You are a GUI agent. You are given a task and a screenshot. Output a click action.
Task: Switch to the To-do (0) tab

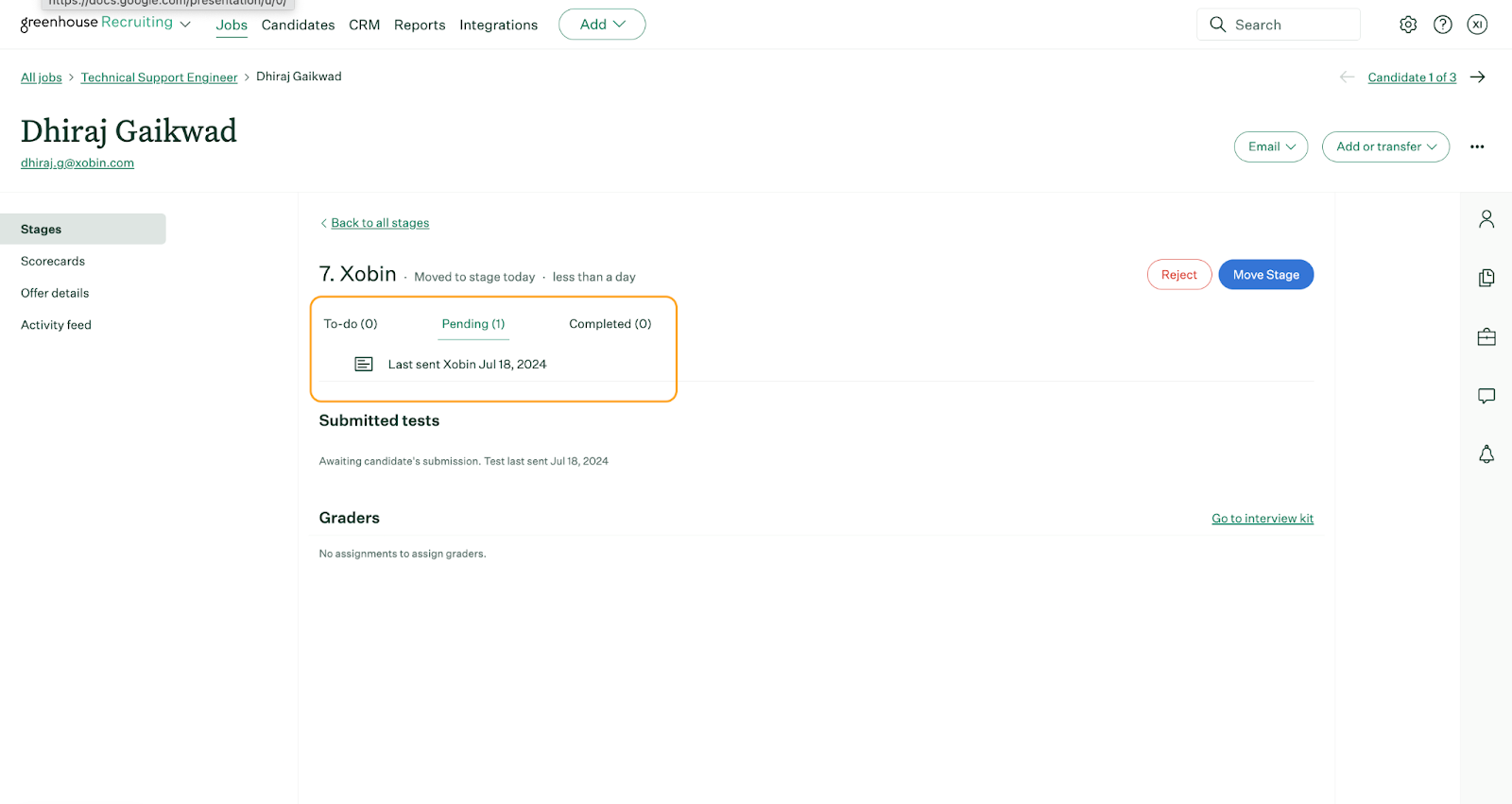tap(351, 324)
